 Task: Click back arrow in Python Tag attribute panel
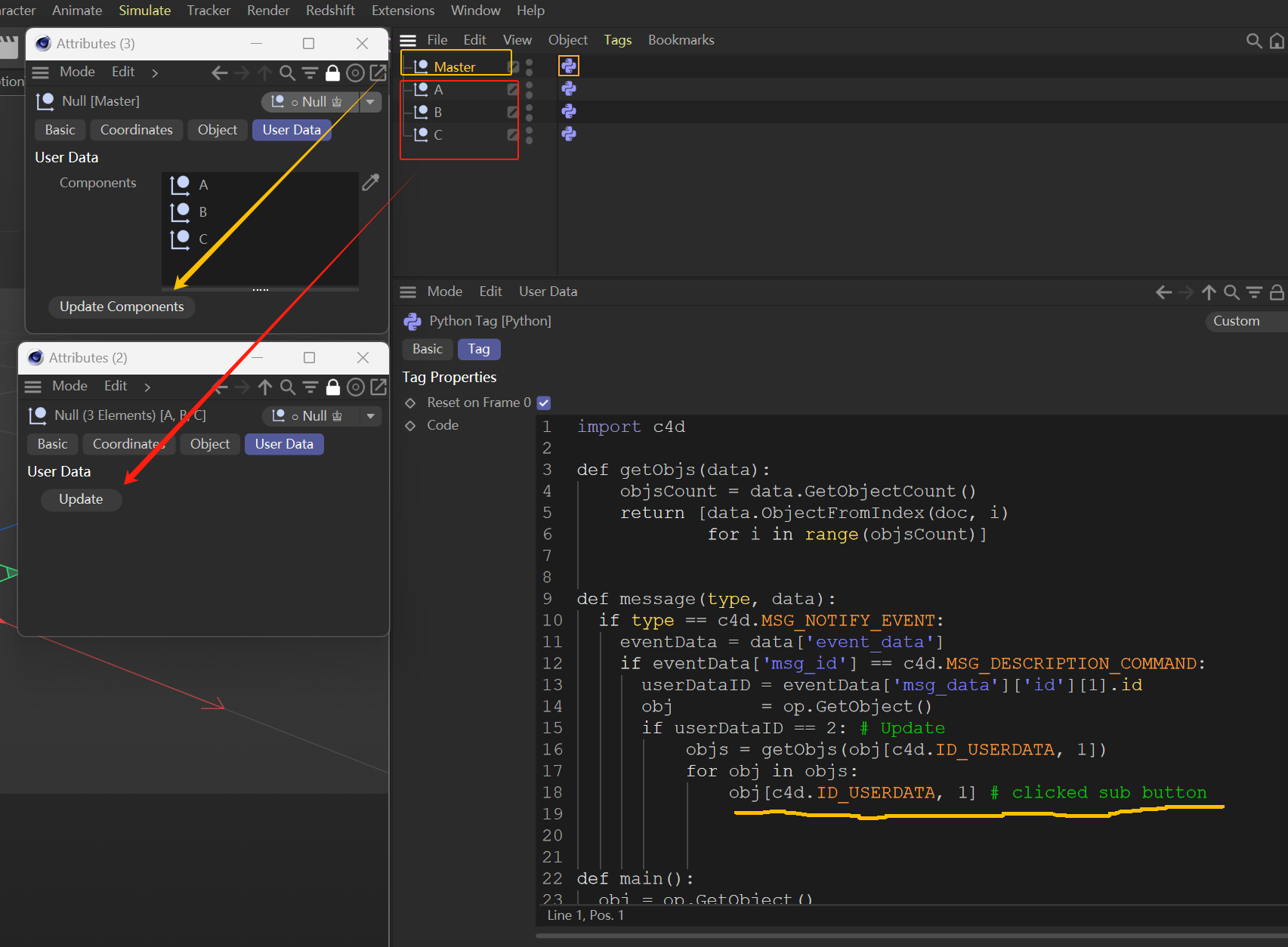pyautogui.click(x=1163, y=292)
